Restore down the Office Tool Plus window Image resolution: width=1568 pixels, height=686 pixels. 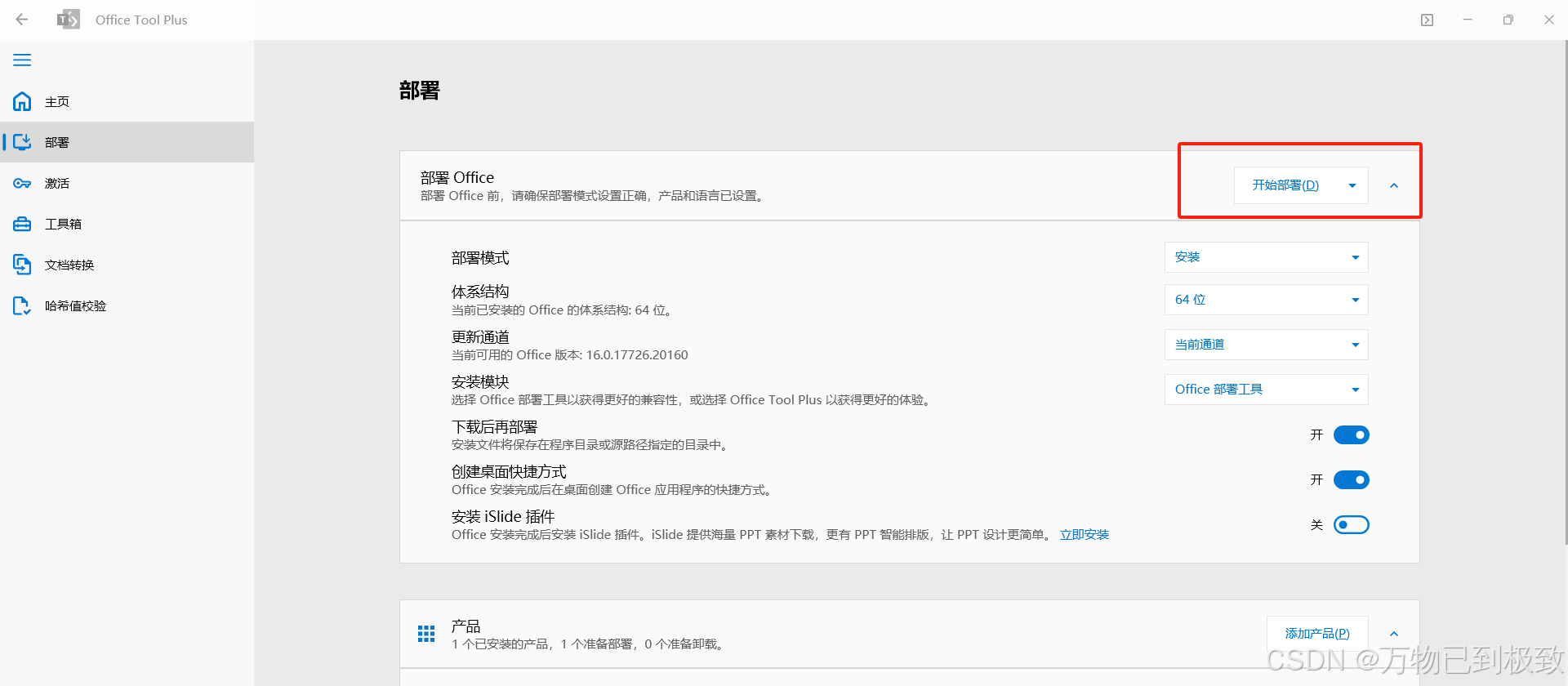tap(1508, 20)
